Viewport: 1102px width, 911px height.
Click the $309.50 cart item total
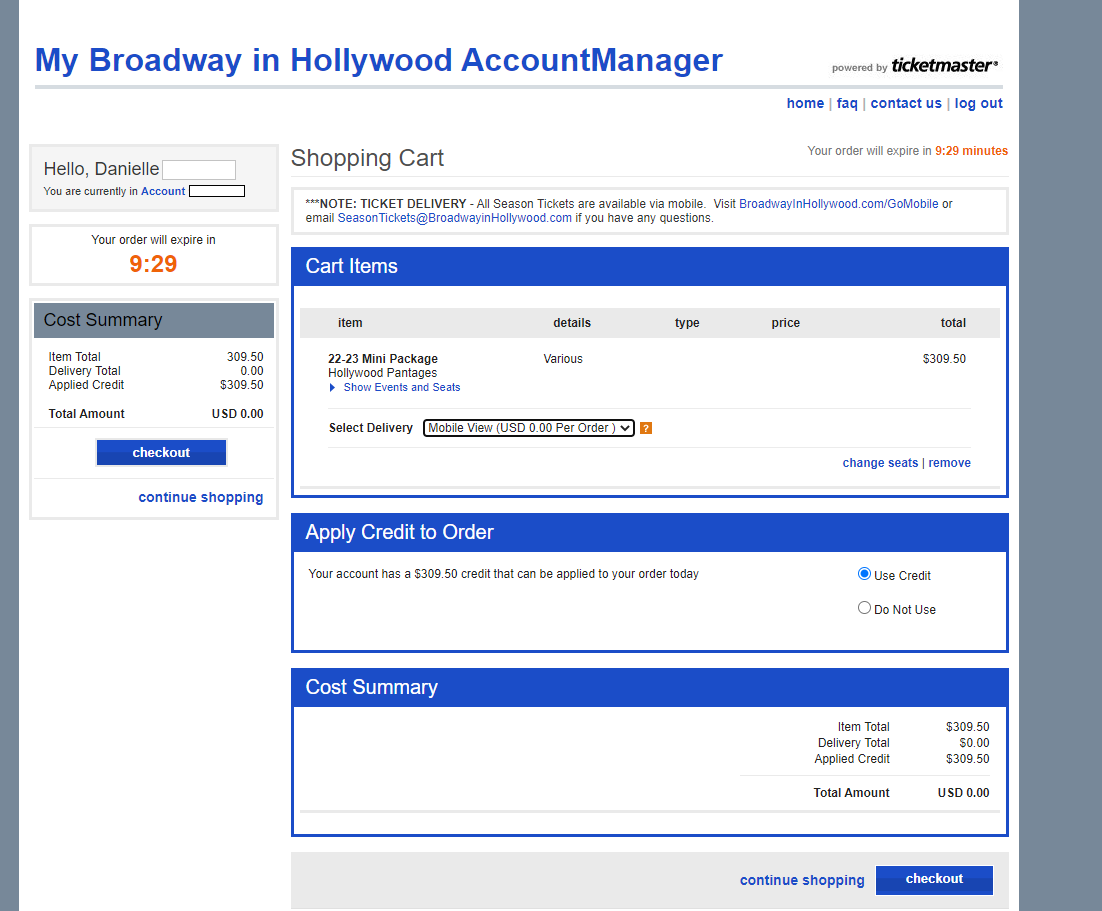pos(944,358)
